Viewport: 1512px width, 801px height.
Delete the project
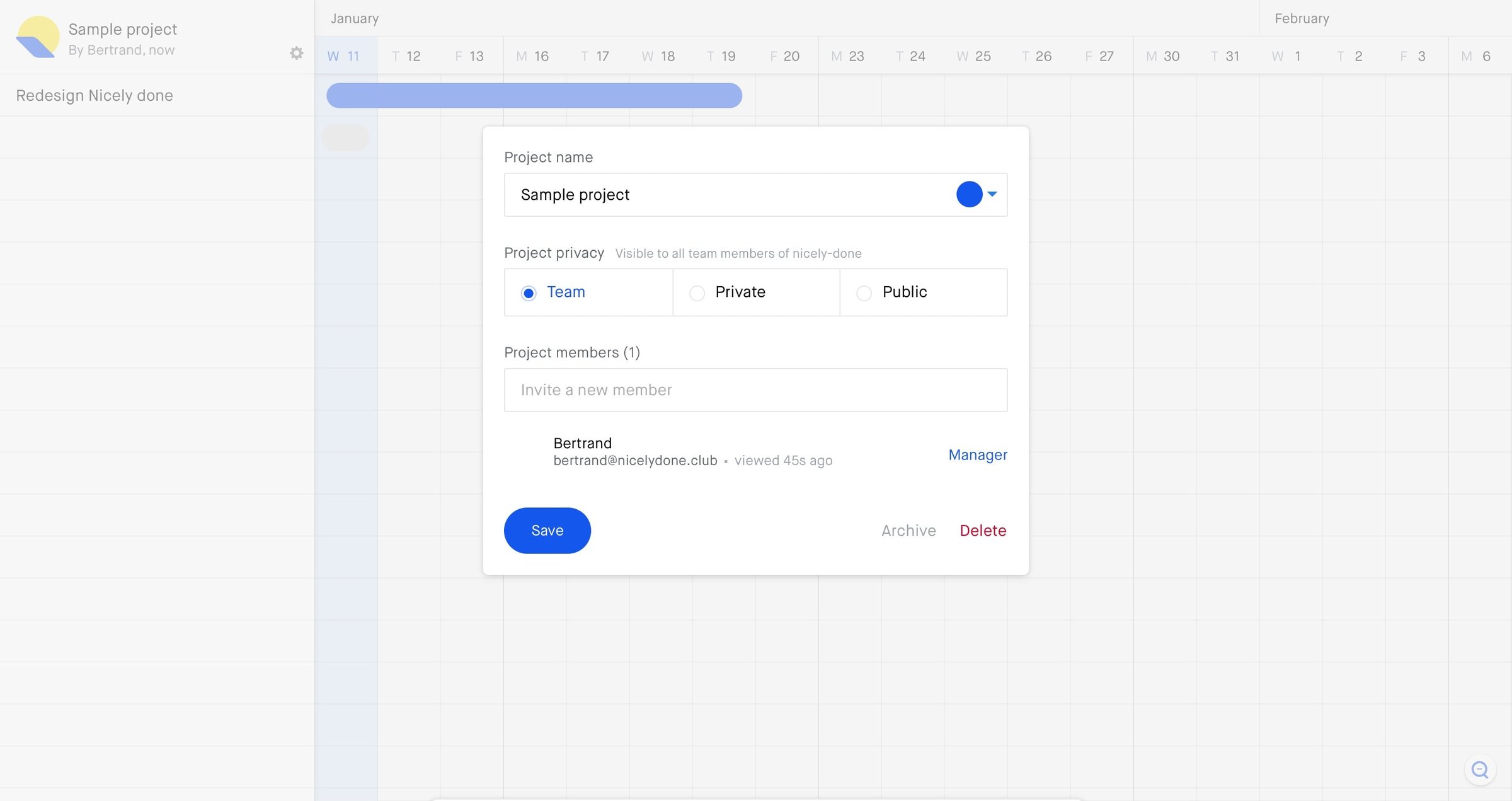pos(983,531)
